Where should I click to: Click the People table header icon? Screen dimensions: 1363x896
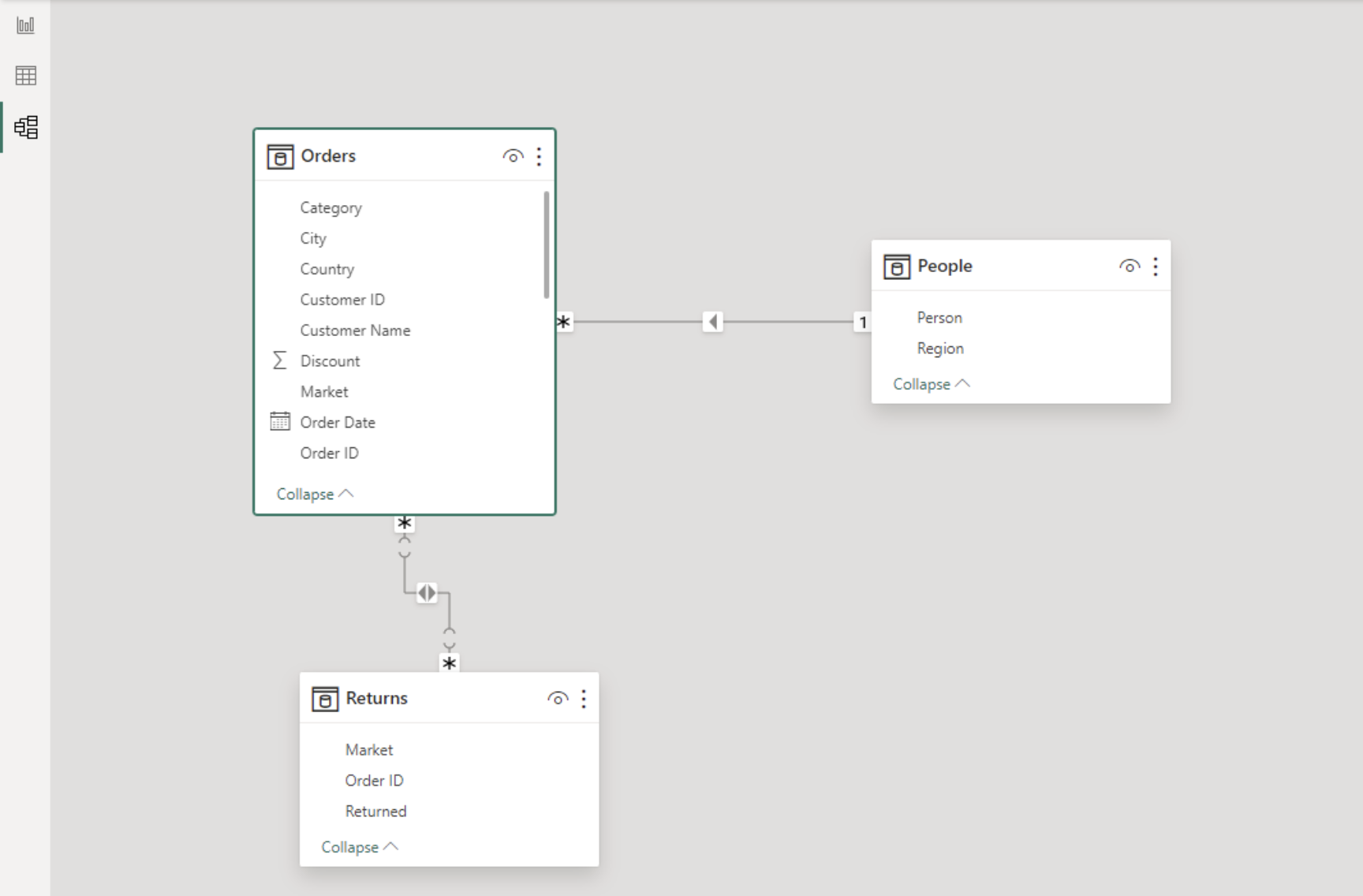[x=895, y=266]
